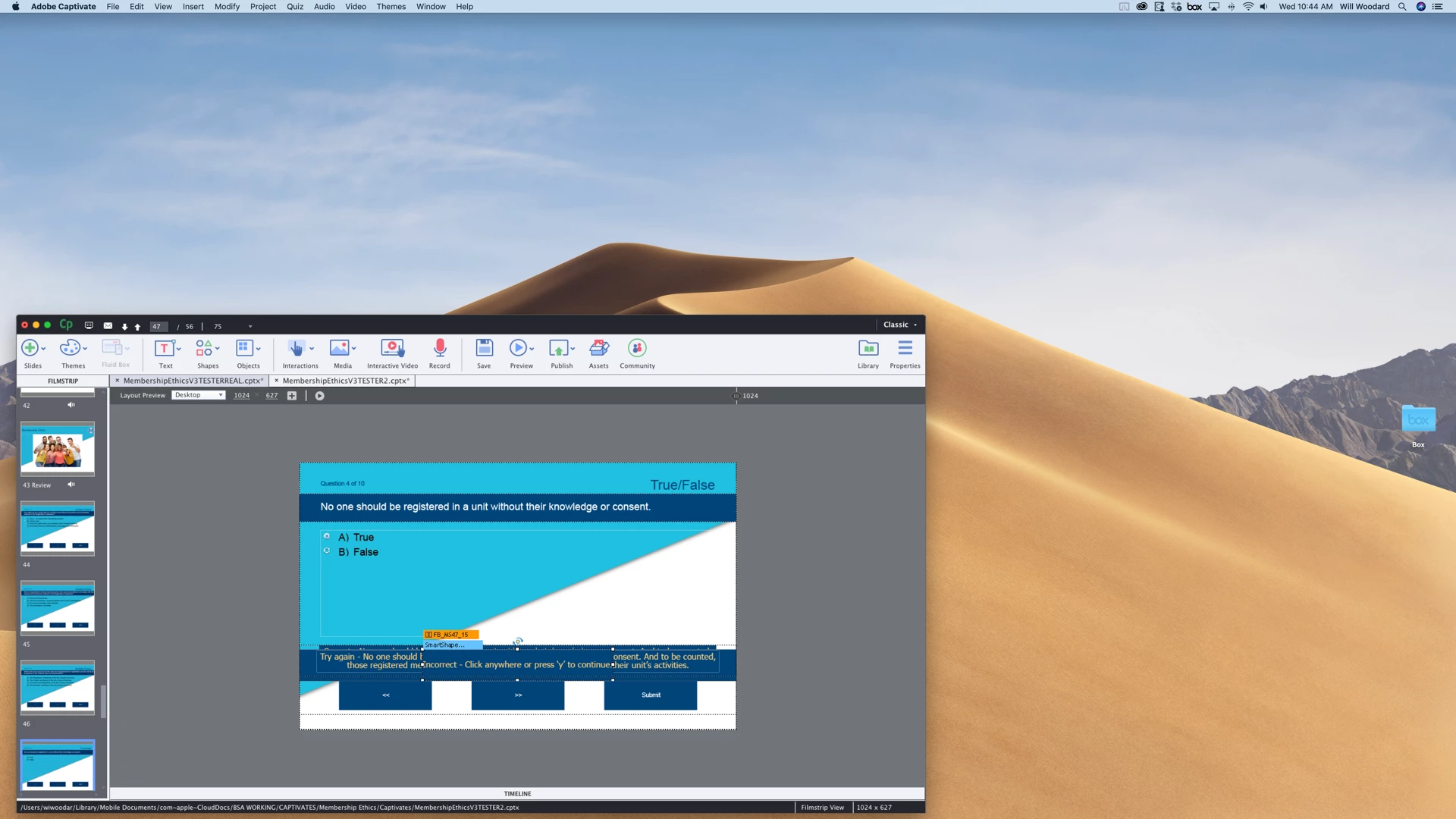1456x819 pixels.
Task: Select the 'A) True' radio button
Action: tap(327, 536)
